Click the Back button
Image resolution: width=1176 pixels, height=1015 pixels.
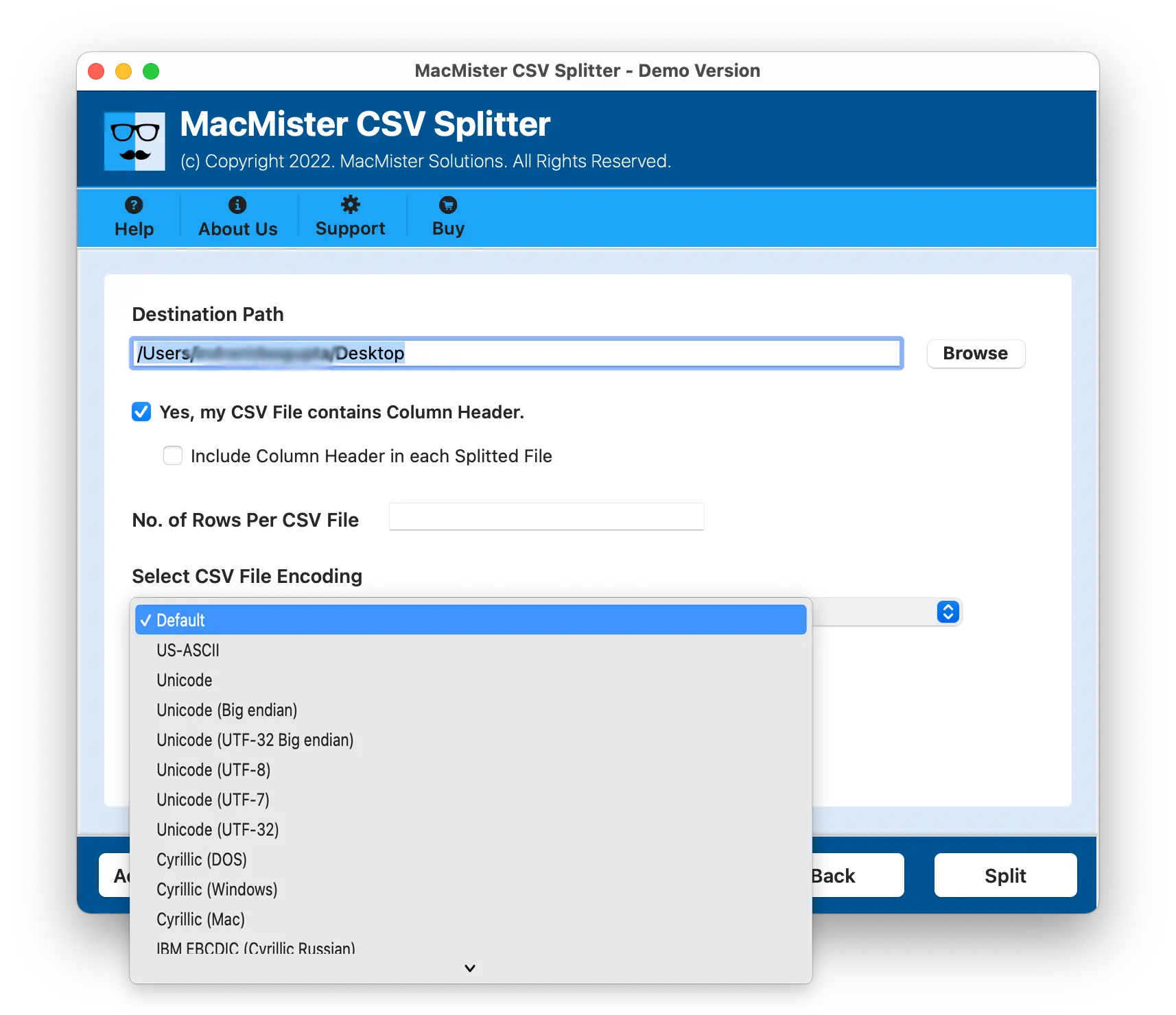click(858, 875)
